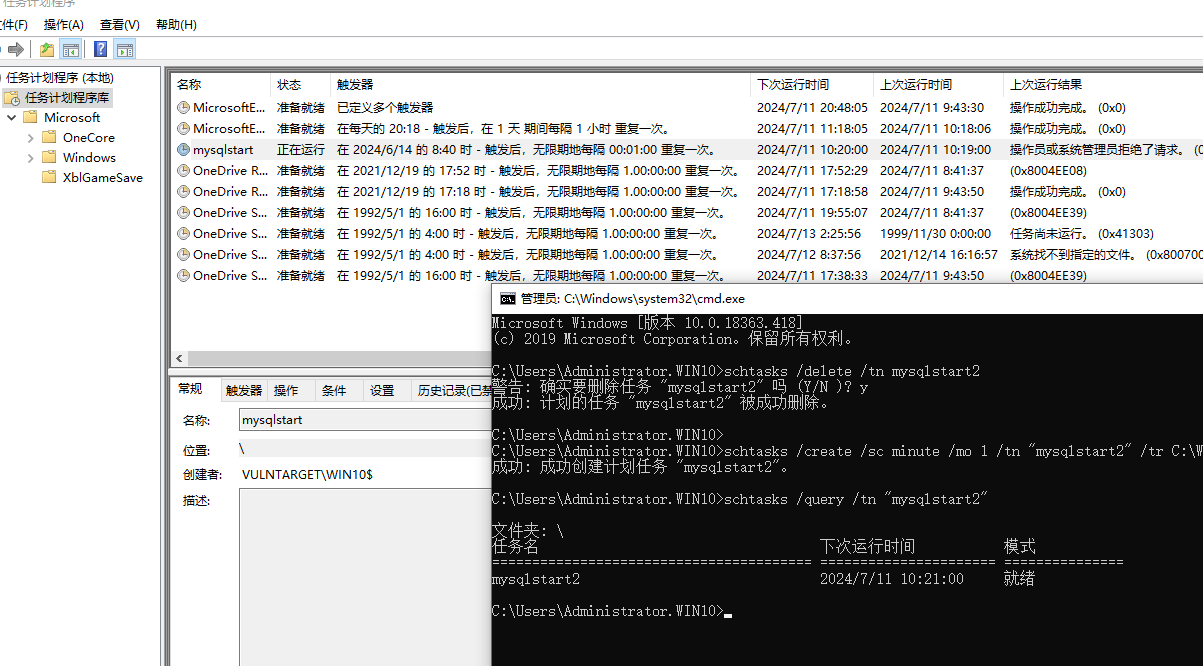Click clock icon of OneDrive R task at 17:52
This screenshot has height=666, width=1203.
pyautogui.click(x=183, y=170)
